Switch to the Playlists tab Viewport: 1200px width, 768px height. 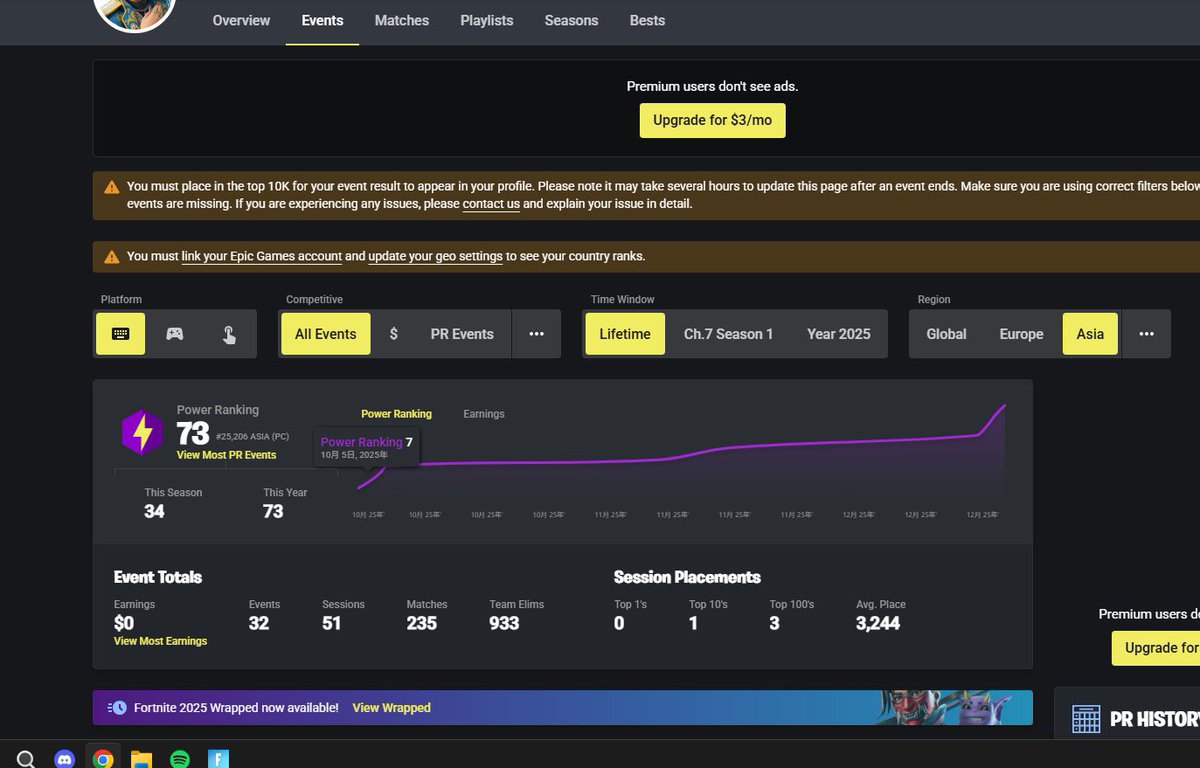click(x=487, y=20)
